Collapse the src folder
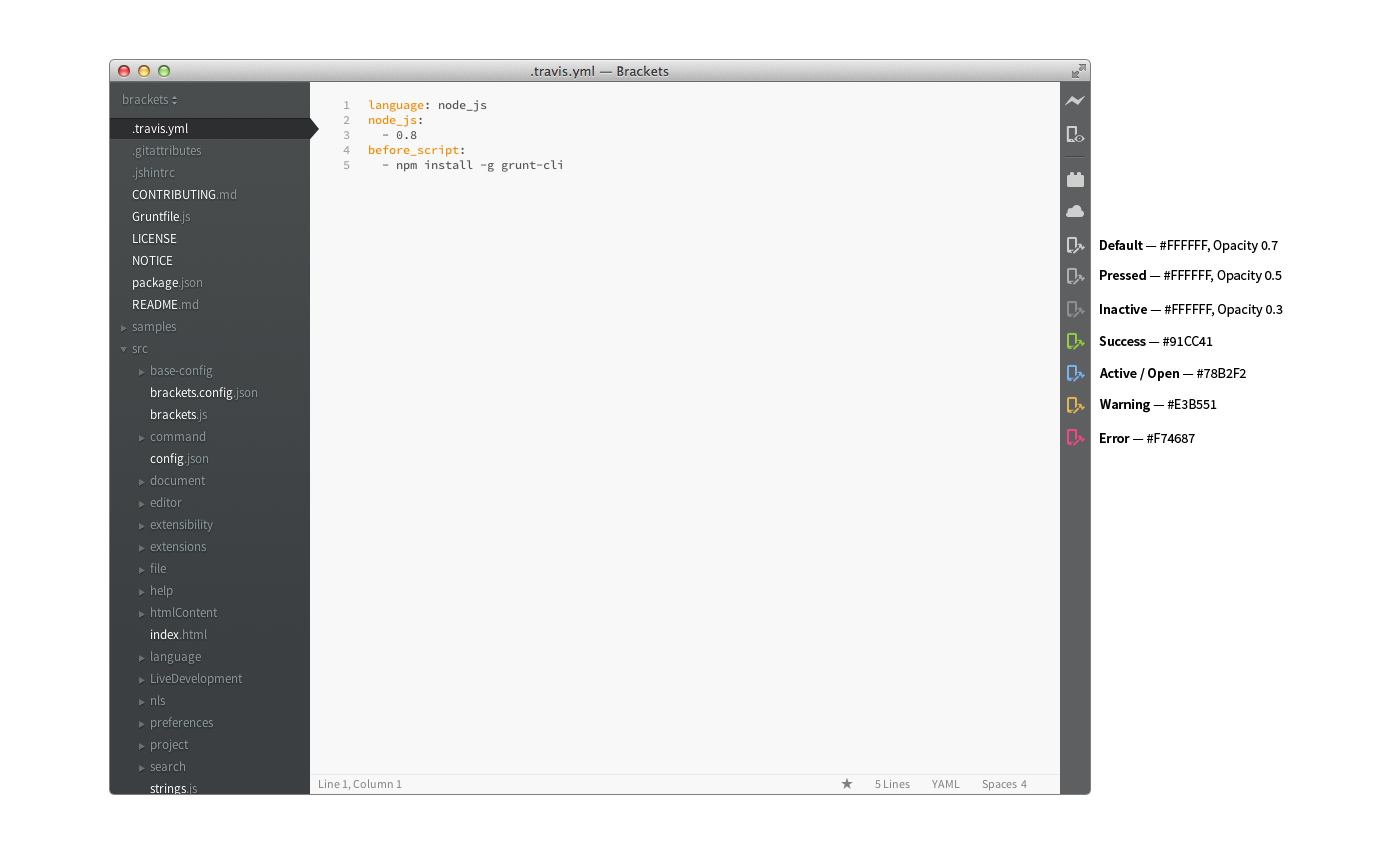Image resolution: width=1400 pixels, height=854 pixels. [x=124, y=349]
